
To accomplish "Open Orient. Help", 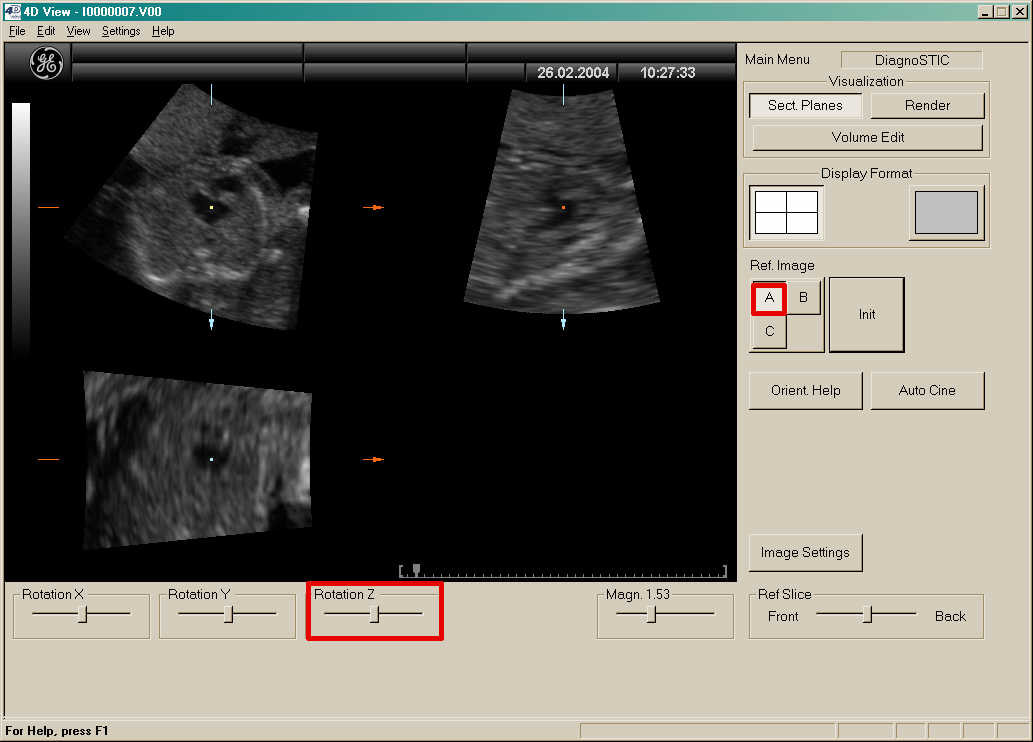I will (805, 390).
